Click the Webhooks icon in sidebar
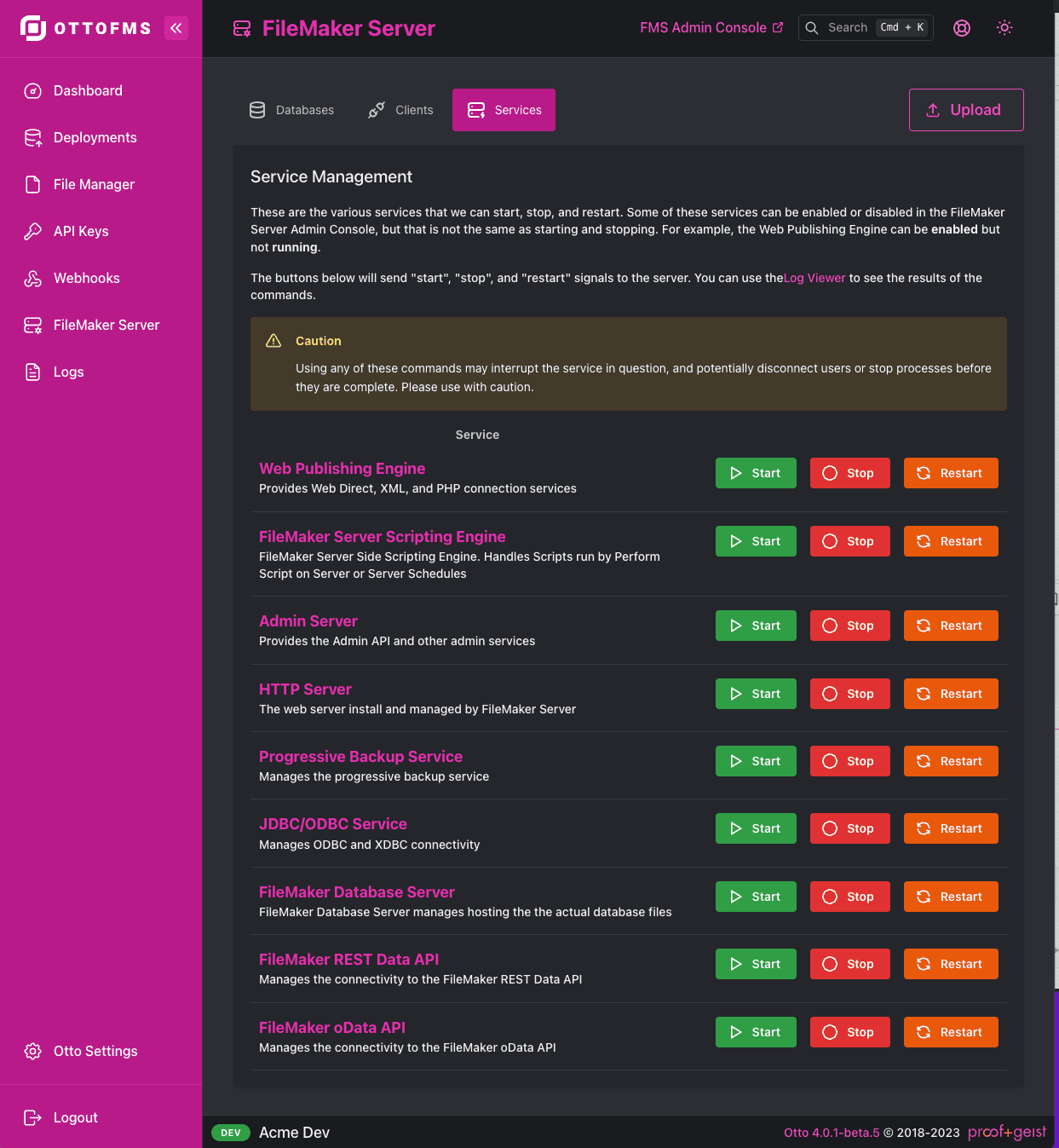The image size is (1059, 1148). [33, 279]
